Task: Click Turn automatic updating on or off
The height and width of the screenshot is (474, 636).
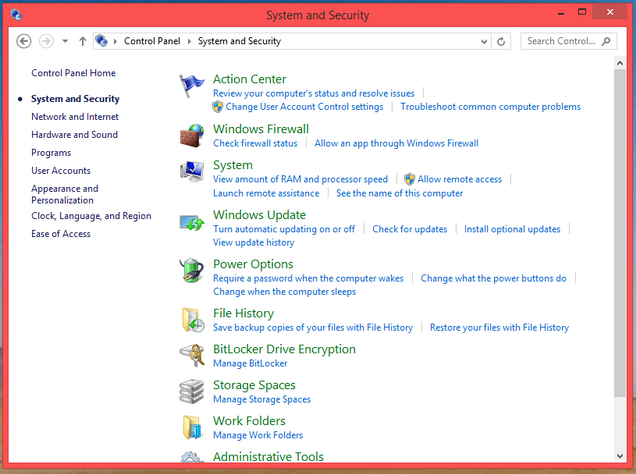Action: [x=284, y=229]
